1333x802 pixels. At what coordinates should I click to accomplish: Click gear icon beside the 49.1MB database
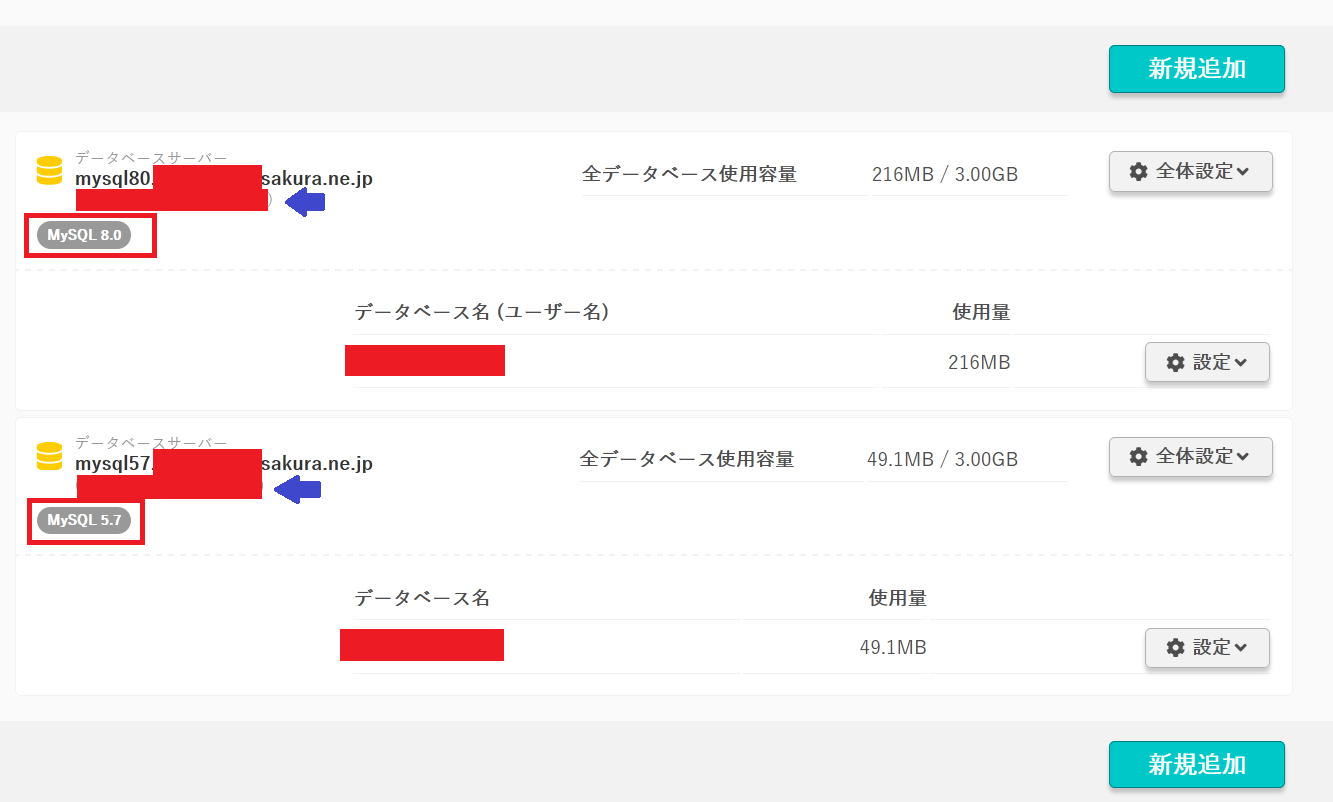[x=1175, y=648]
